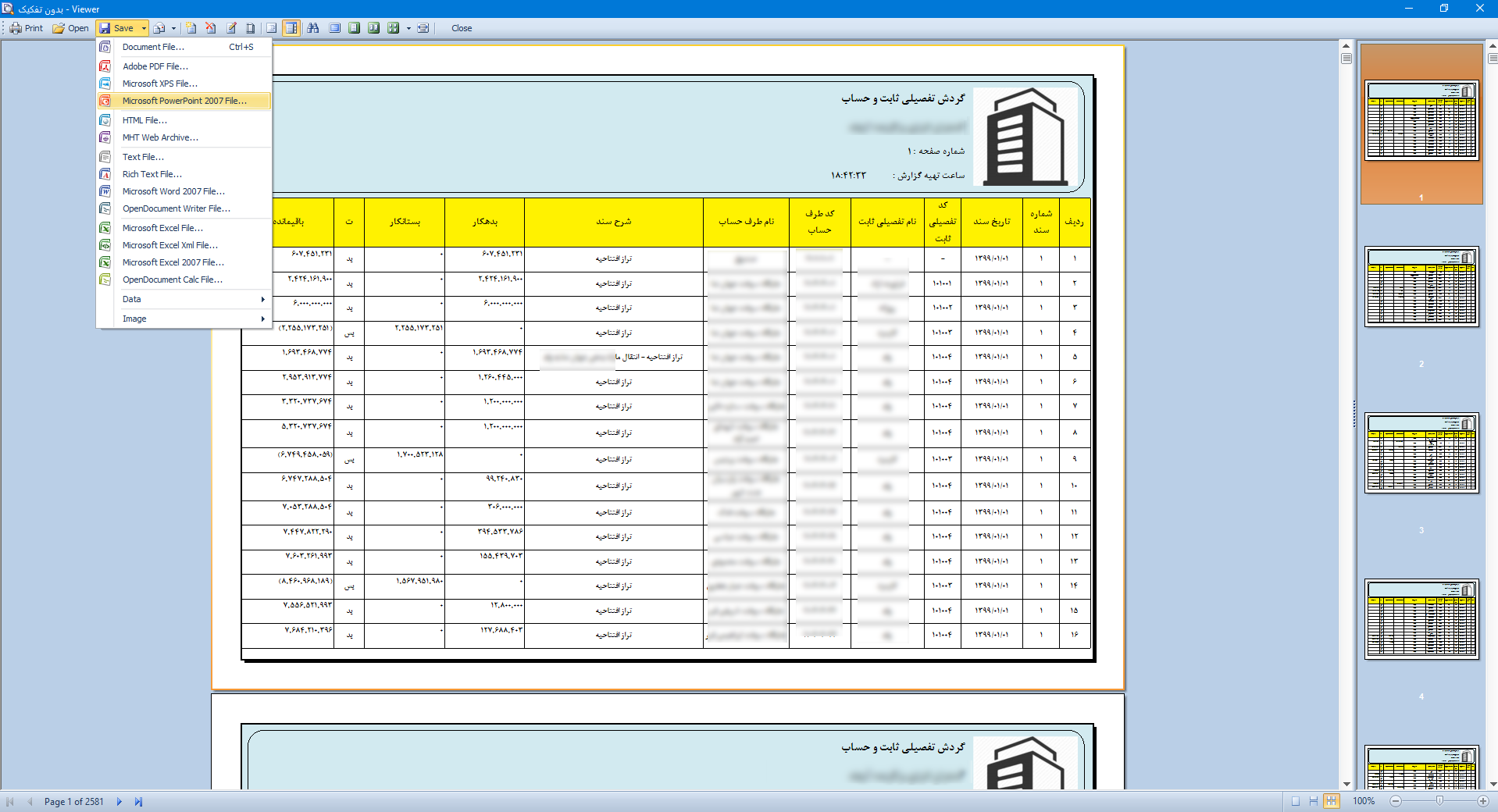
Task: Click the Open toolbar button
Action: point(70,28)
